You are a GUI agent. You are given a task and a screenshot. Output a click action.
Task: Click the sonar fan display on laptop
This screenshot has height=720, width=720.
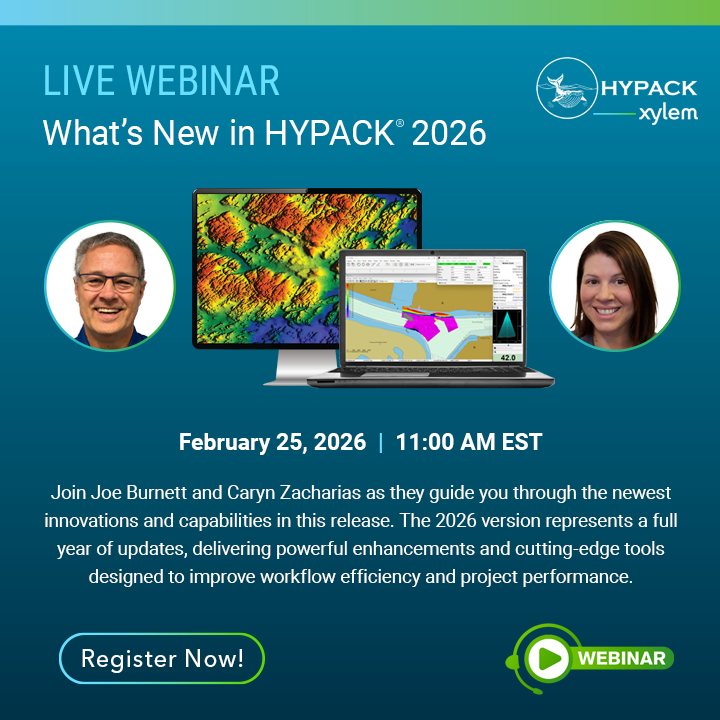(x=507, y=326)
